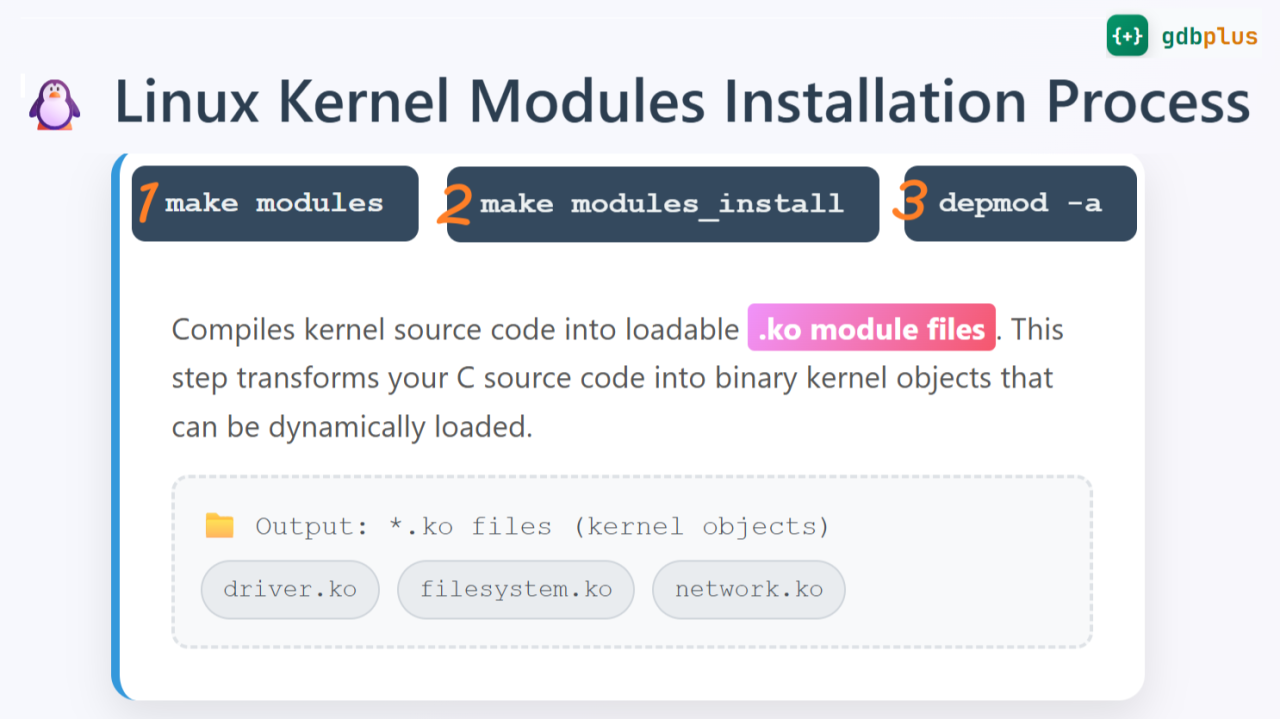Choose the network.ko file chip
Screen dimensions: 1280x719
(748, 590)
